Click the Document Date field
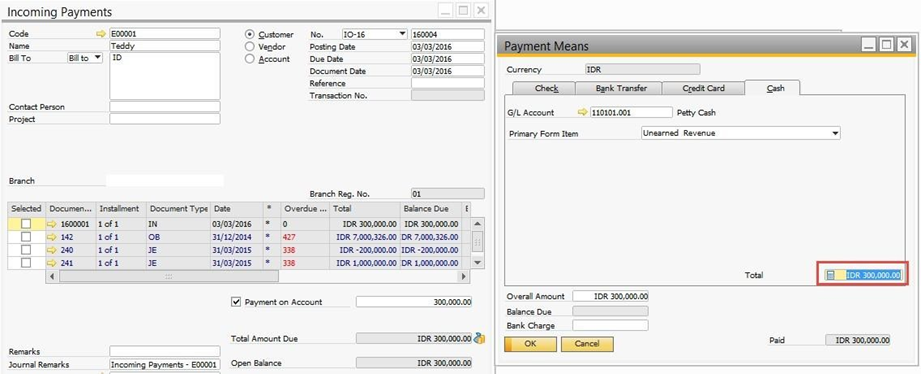 (x=448, y=71)
